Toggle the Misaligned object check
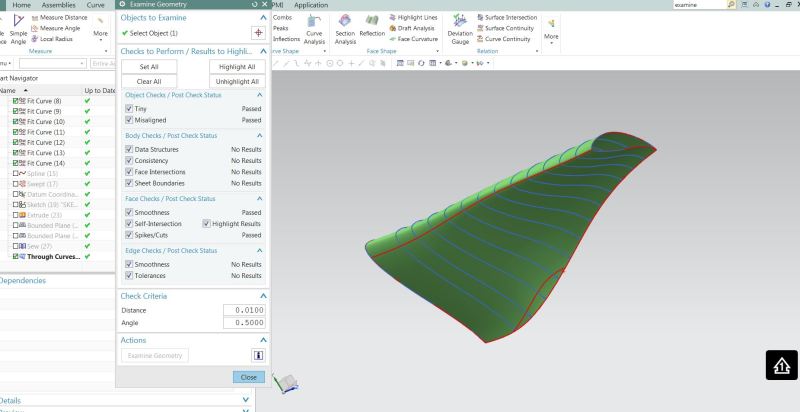The image size is (800, 412). [129, 120]
